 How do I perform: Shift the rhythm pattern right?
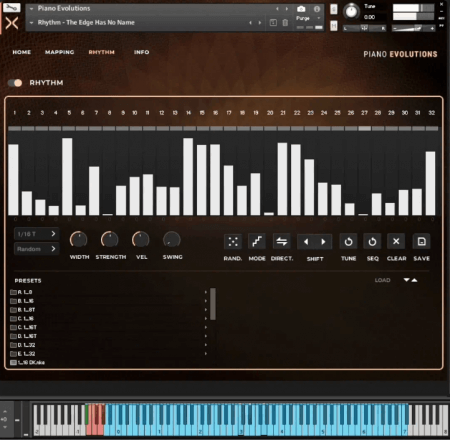pos(323,242)
